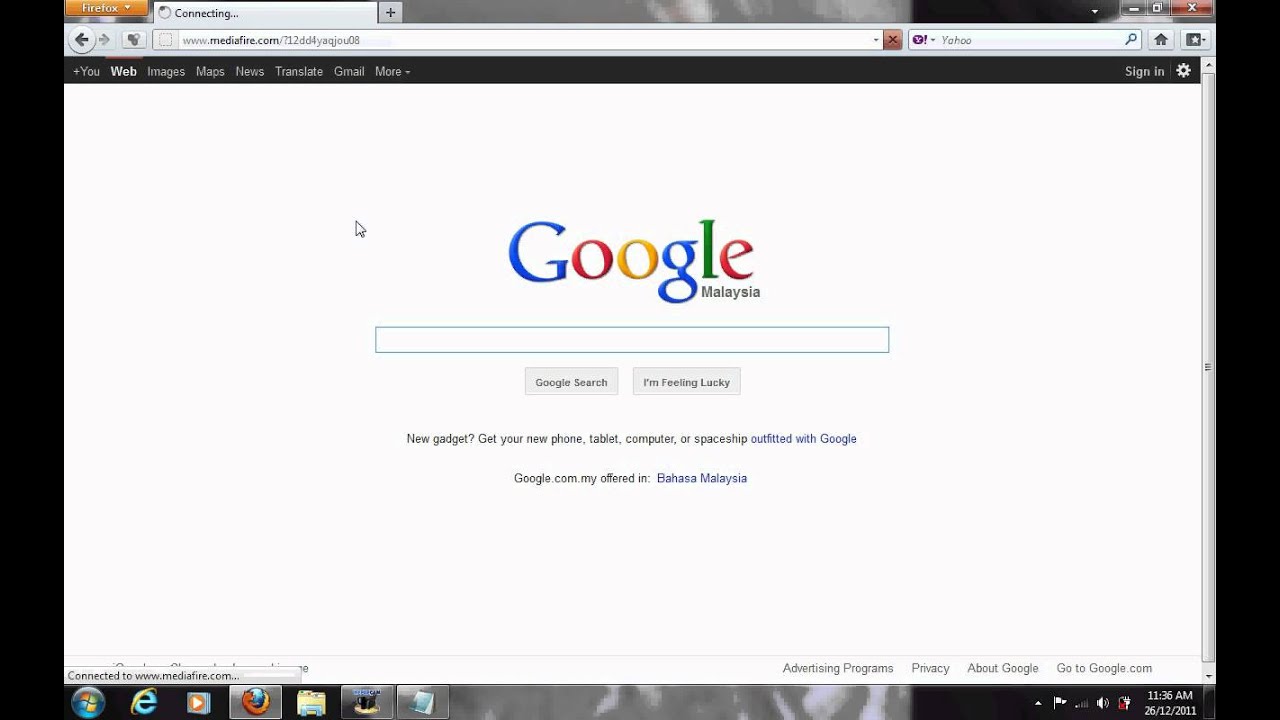Image resolution: width=1280 pixels, height=720 pixels.
Task: Click Sign in link
Action: click(1144, 71)
